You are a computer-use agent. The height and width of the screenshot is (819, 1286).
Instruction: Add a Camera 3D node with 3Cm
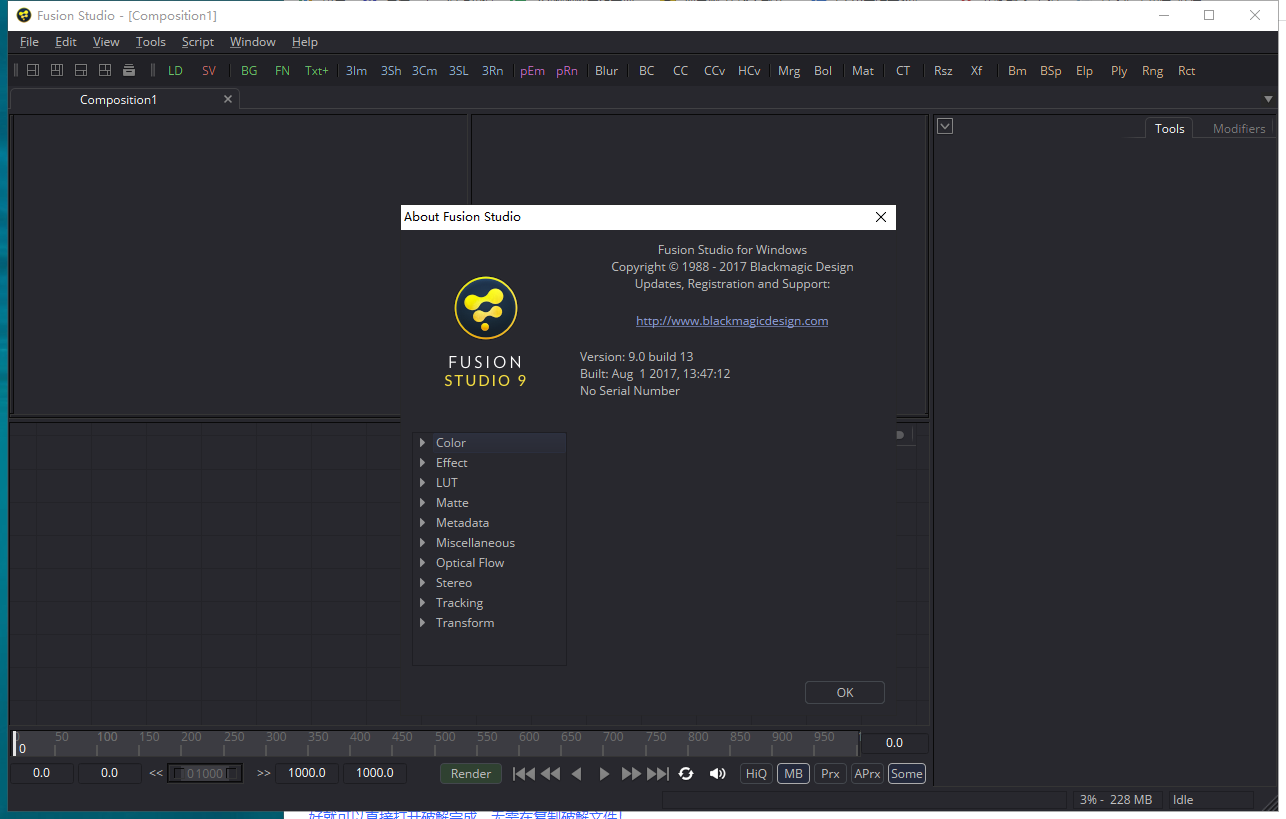pos(424,70)
